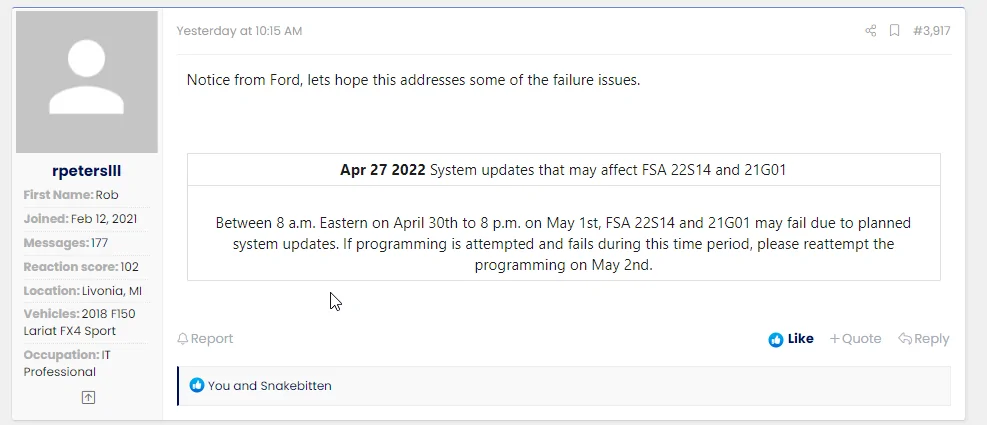Click the Messages count 177
Screen dimensions: 987x425
pyautogui.click(x=99, y=243)
